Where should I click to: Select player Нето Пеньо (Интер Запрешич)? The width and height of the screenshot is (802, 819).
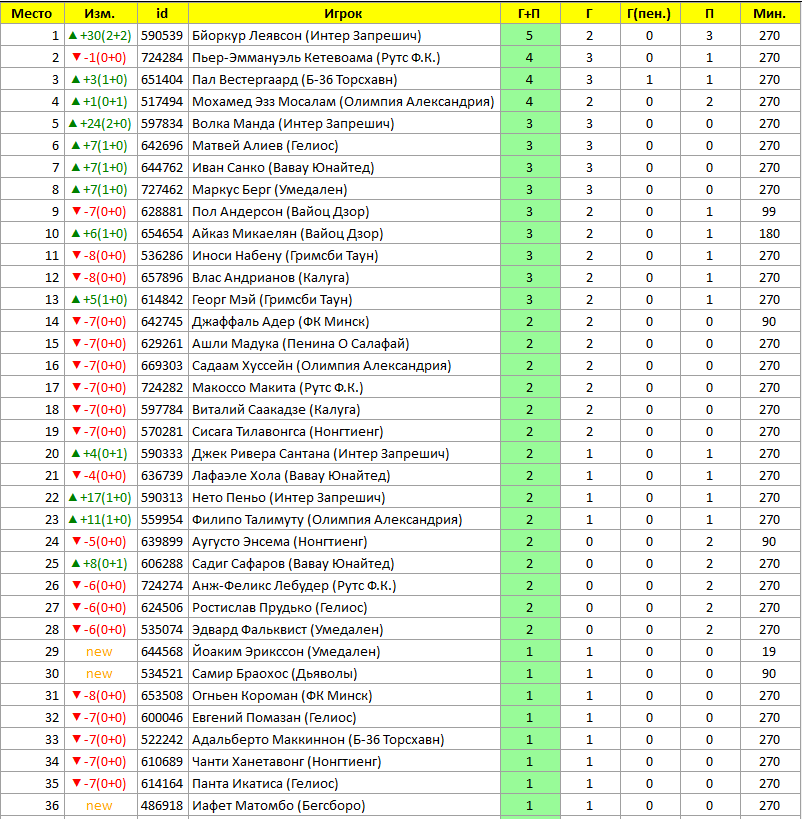[x=288, y=497]
